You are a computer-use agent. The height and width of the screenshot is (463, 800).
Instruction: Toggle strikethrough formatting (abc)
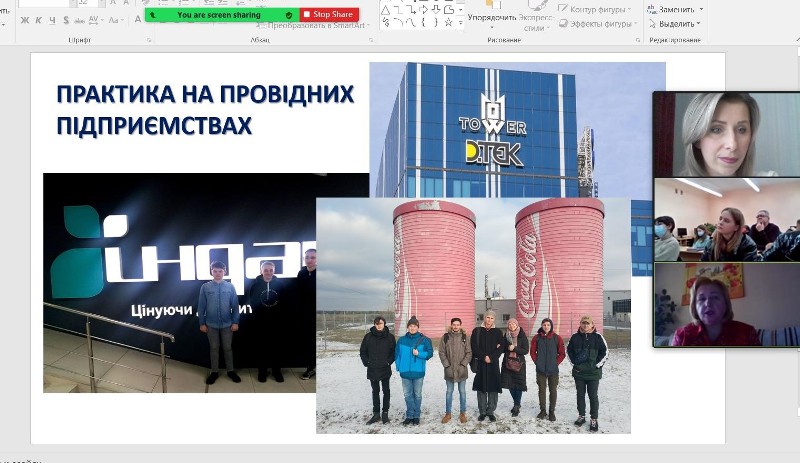pos(80,20)
